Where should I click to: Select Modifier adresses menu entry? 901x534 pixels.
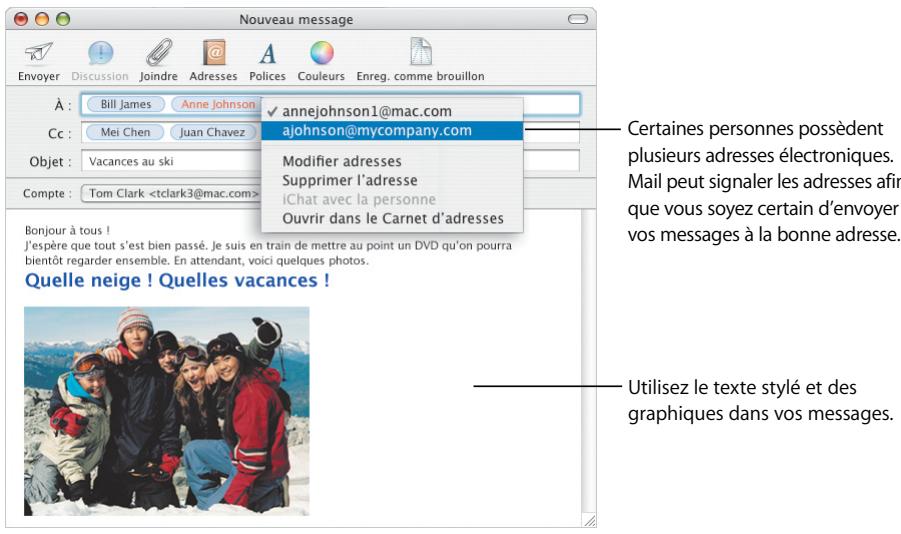point(392,162)
